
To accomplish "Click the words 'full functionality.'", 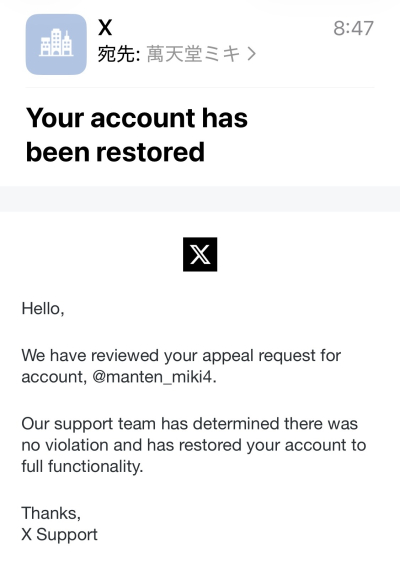I will pos(82,467).
